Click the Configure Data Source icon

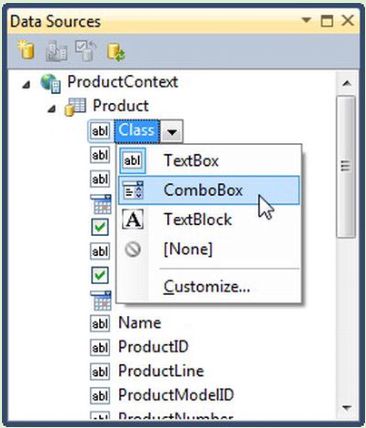(x=85, y=51)
